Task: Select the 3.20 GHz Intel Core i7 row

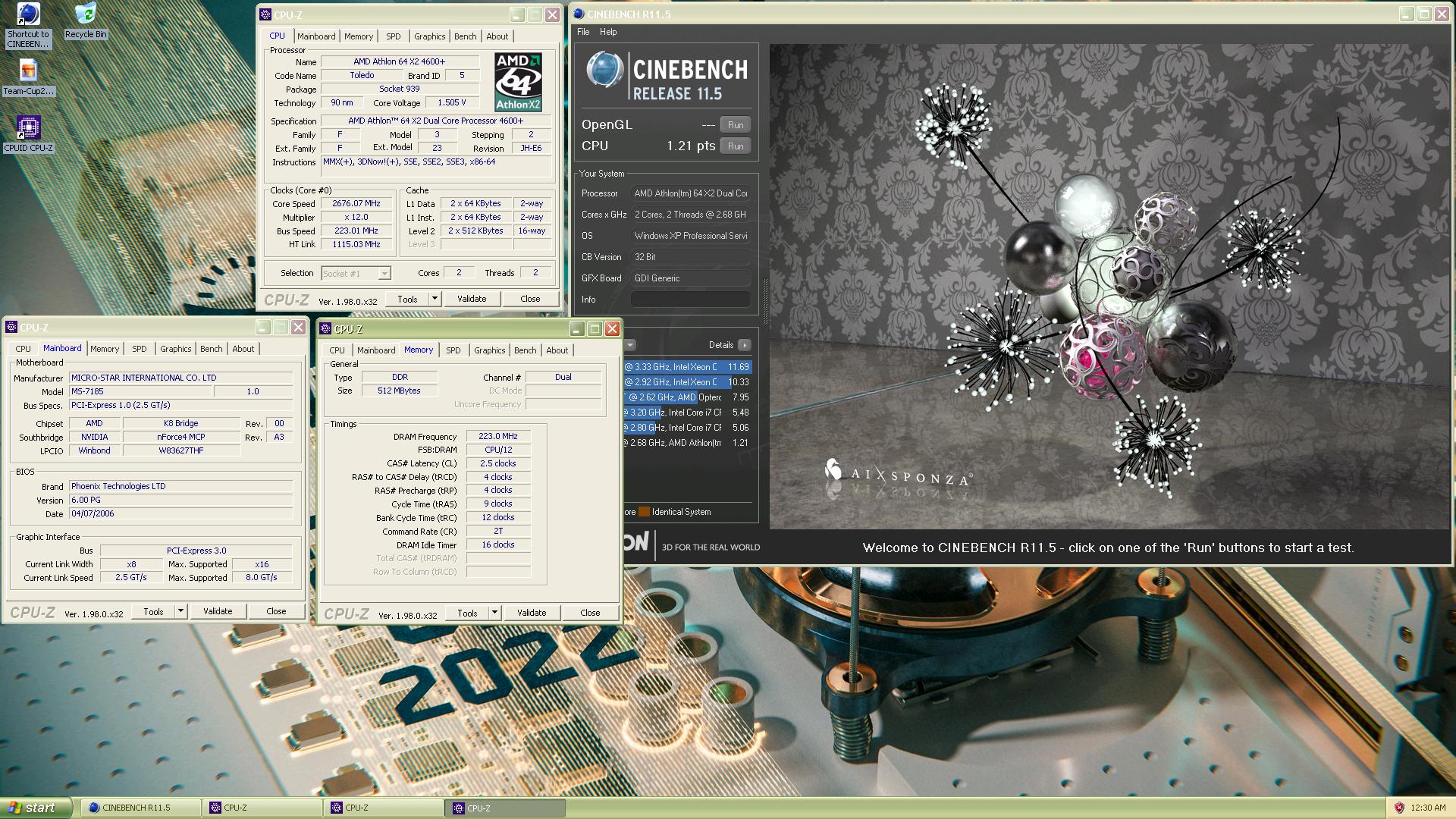Action: 687,413
